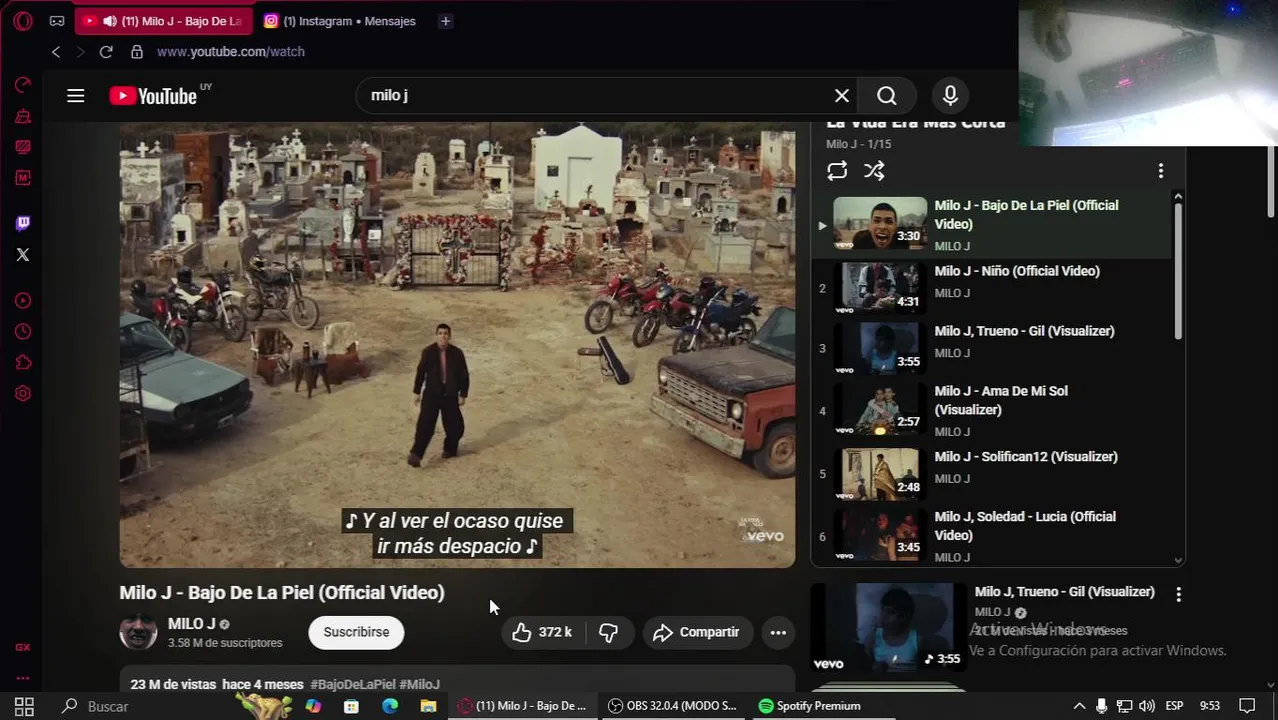This screenshot has width=1278, height=720.
Task: Open the YouTube hamburger guide menu
Action: (76, 96)
